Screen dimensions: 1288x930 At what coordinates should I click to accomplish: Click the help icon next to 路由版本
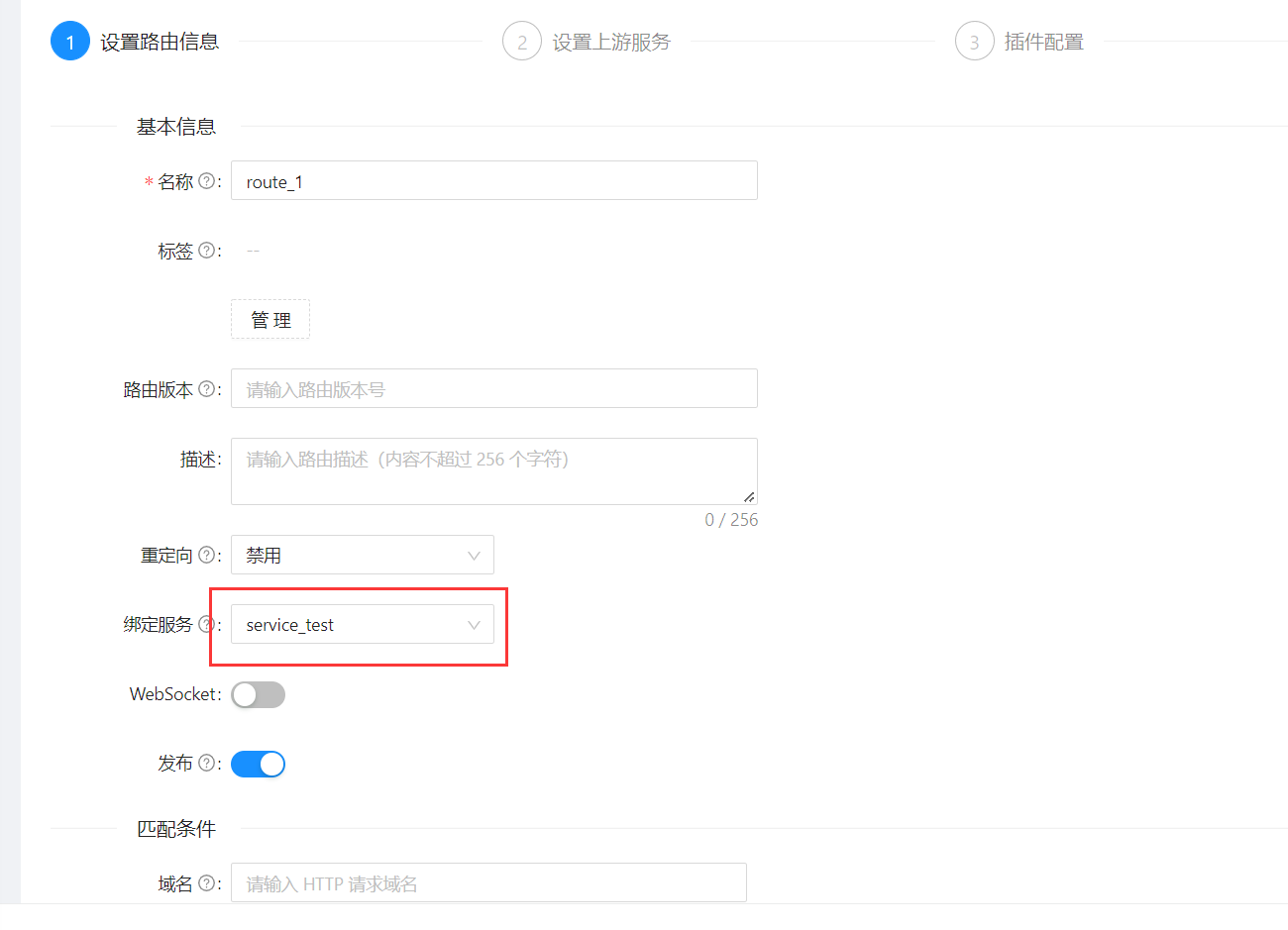coord(206,389)
